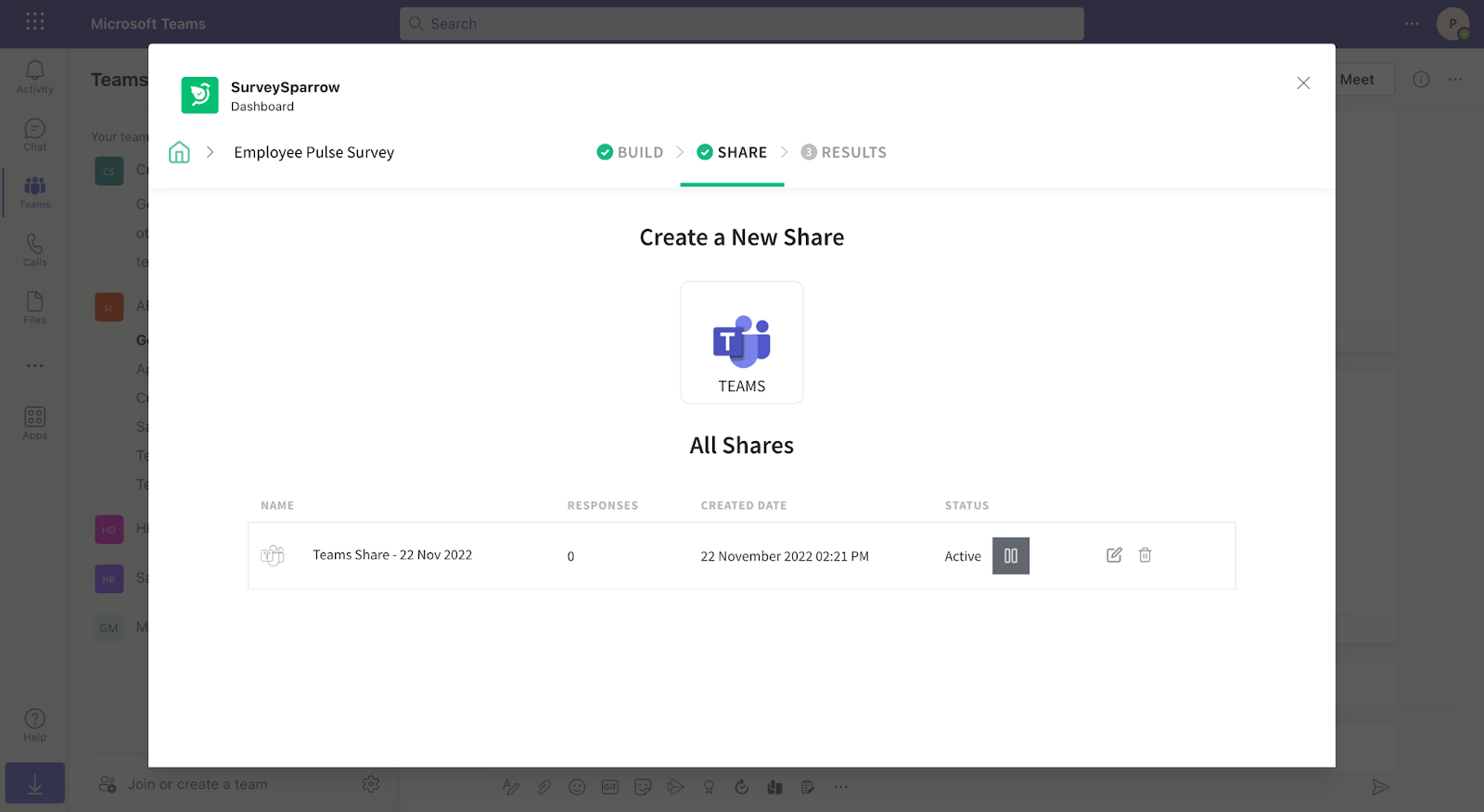Open the profile avatar P menu
Viewport: 1484px width, 812px height.
click(1452, 24)
